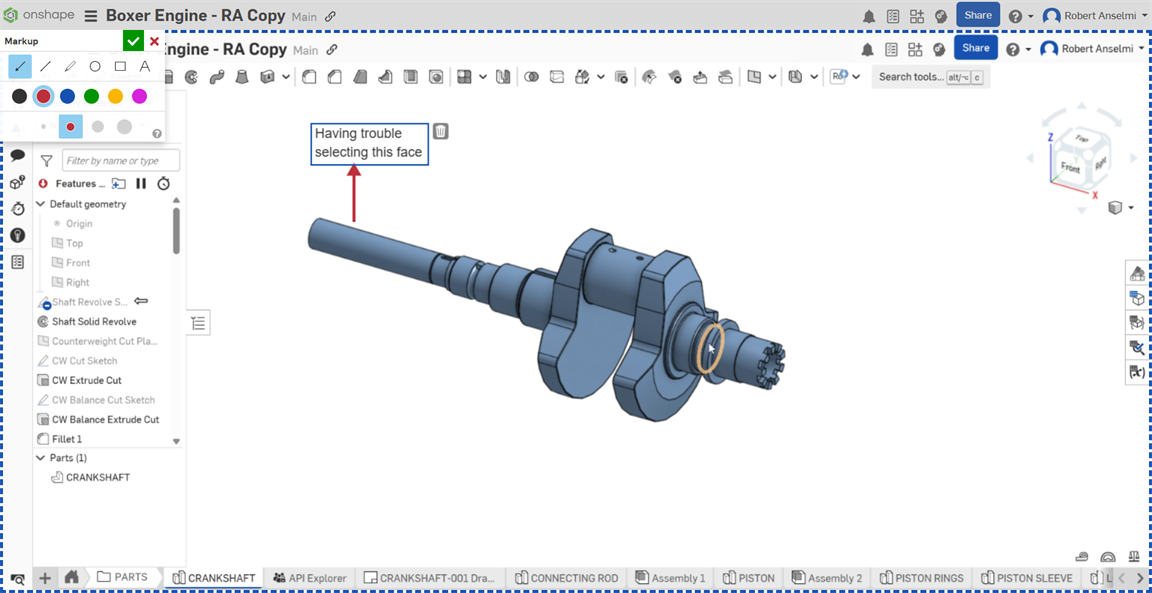Image resolution: width=1152 pixels, height=593 pixels.
Task: Switch to the PISTON RINGS tab
Action: 922,578
